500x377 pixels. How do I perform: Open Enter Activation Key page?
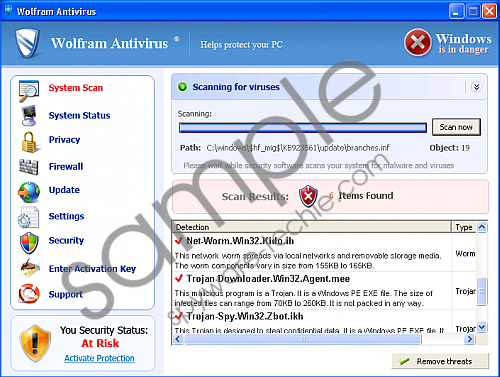[92, 269]
